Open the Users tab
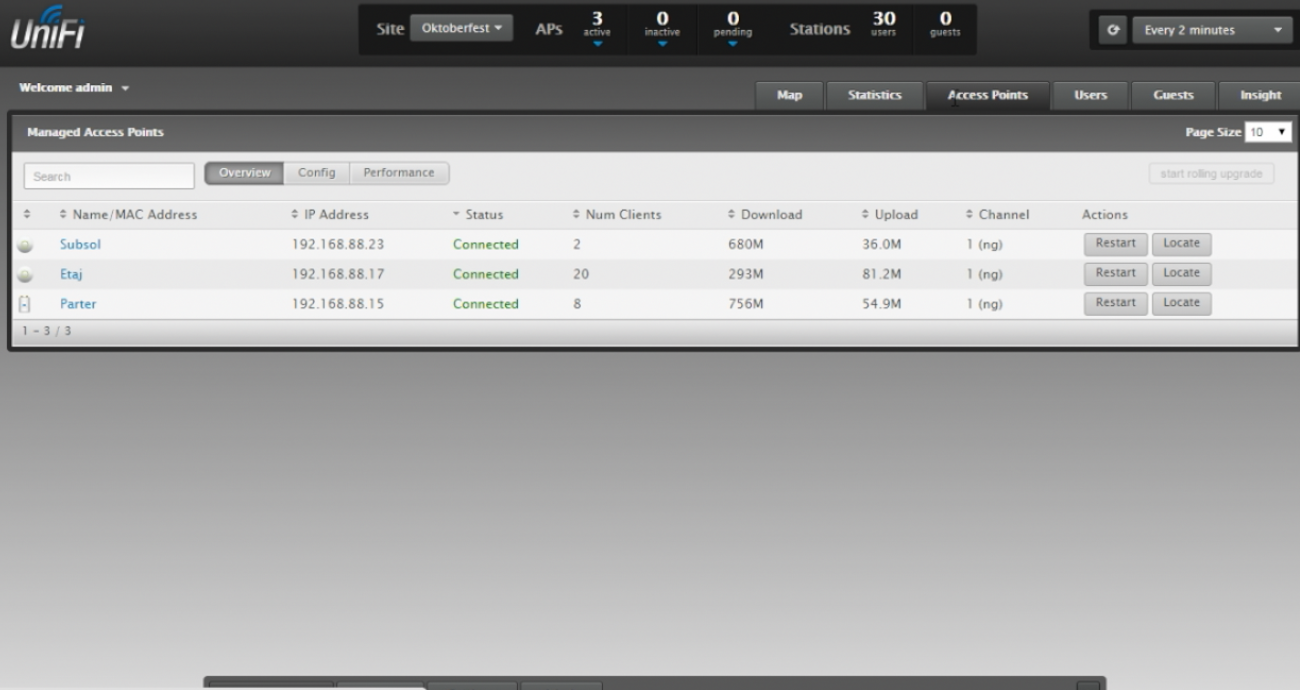The height and width of the screenshot is (690, 1300). (1090, 95)
